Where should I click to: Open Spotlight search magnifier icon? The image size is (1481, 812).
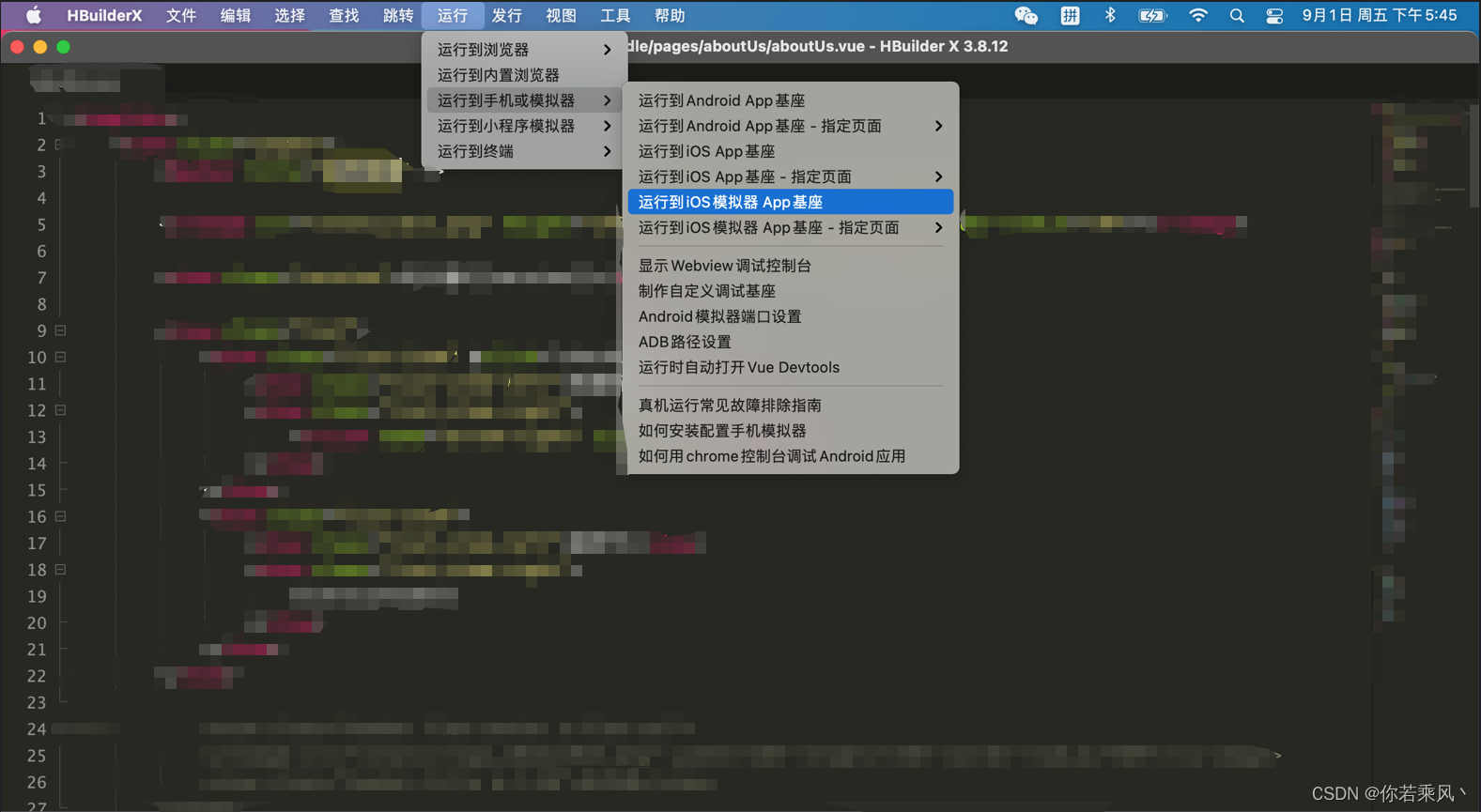point(1237,15)
